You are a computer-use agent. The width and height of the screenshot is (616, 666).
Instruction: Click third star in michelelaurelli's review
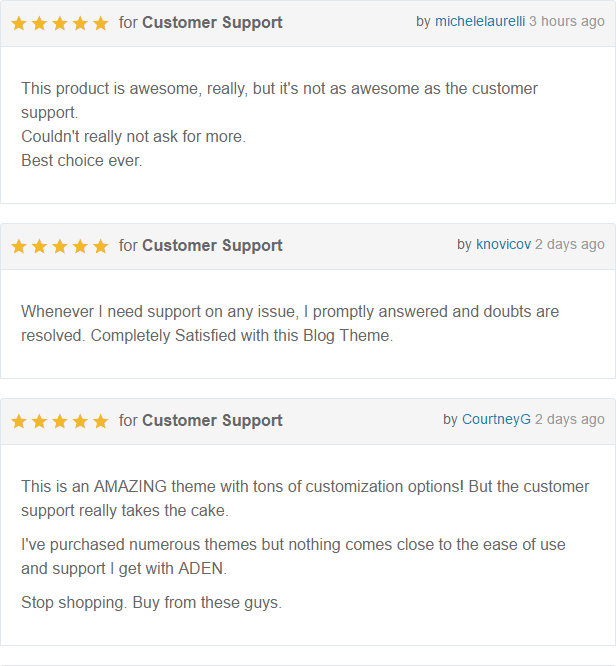(60, 23)
